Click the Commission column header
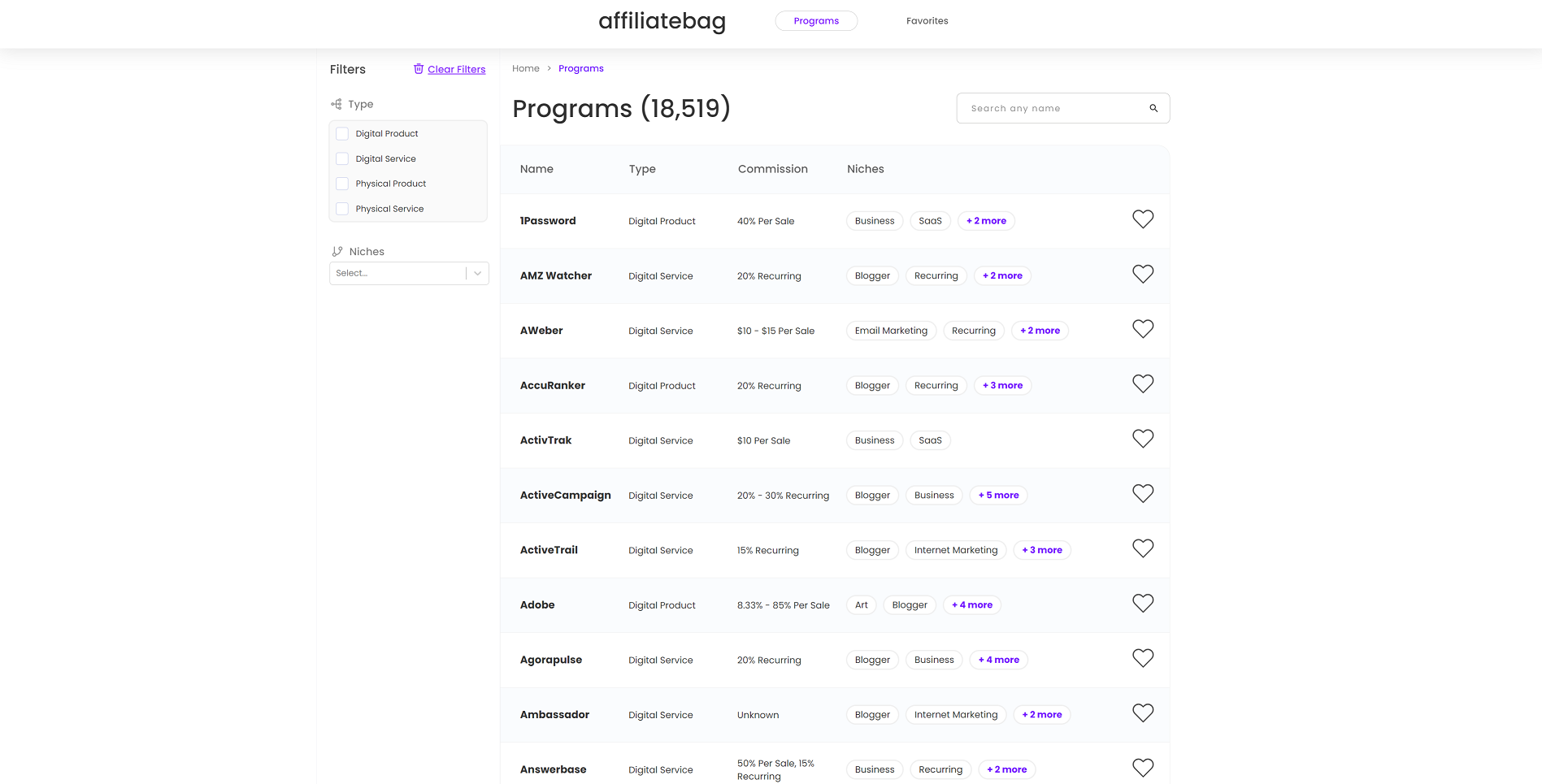The image size is (1542, 784). pyautogui.click(x=773, y=169)
